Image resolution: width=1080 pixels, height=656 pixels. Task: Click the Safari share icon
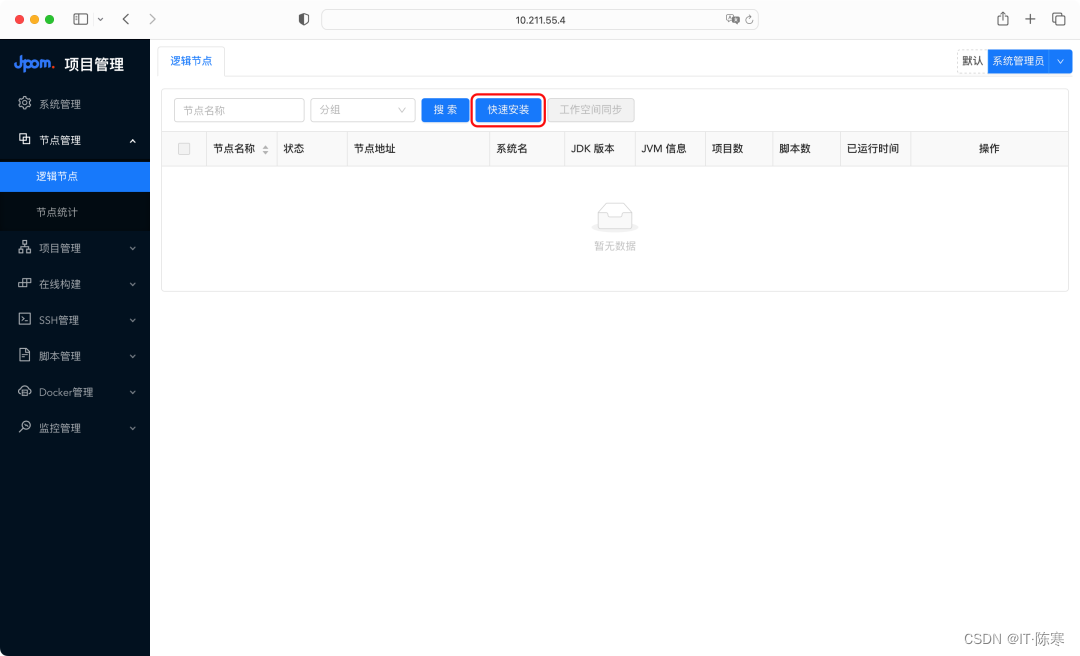pyautogui.click(x=1003, y=19)
